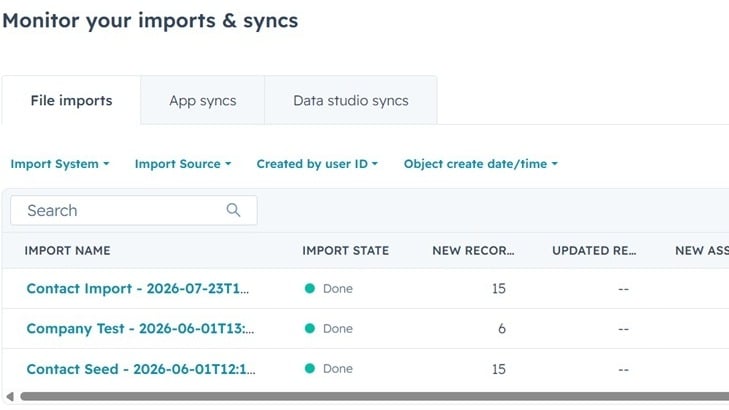Click updated records dashes in Contact Import row

click(x=623, y=289)
